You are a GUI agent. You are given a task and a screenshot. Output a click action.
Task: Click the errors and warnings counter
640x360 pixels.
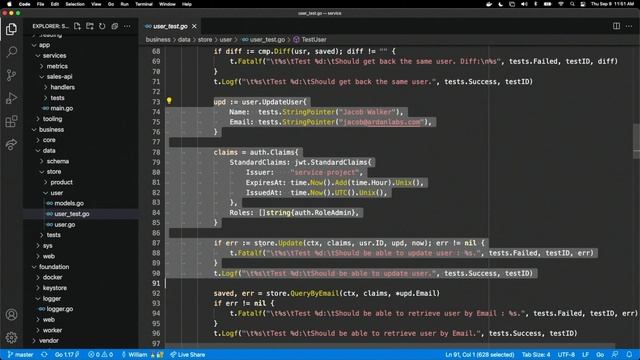(x=100, y=355)
